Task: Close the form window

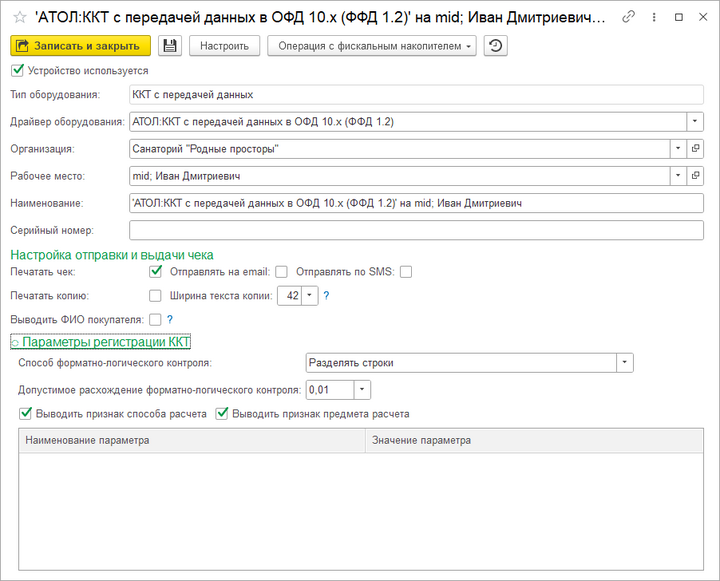Action: pos(703,17)
